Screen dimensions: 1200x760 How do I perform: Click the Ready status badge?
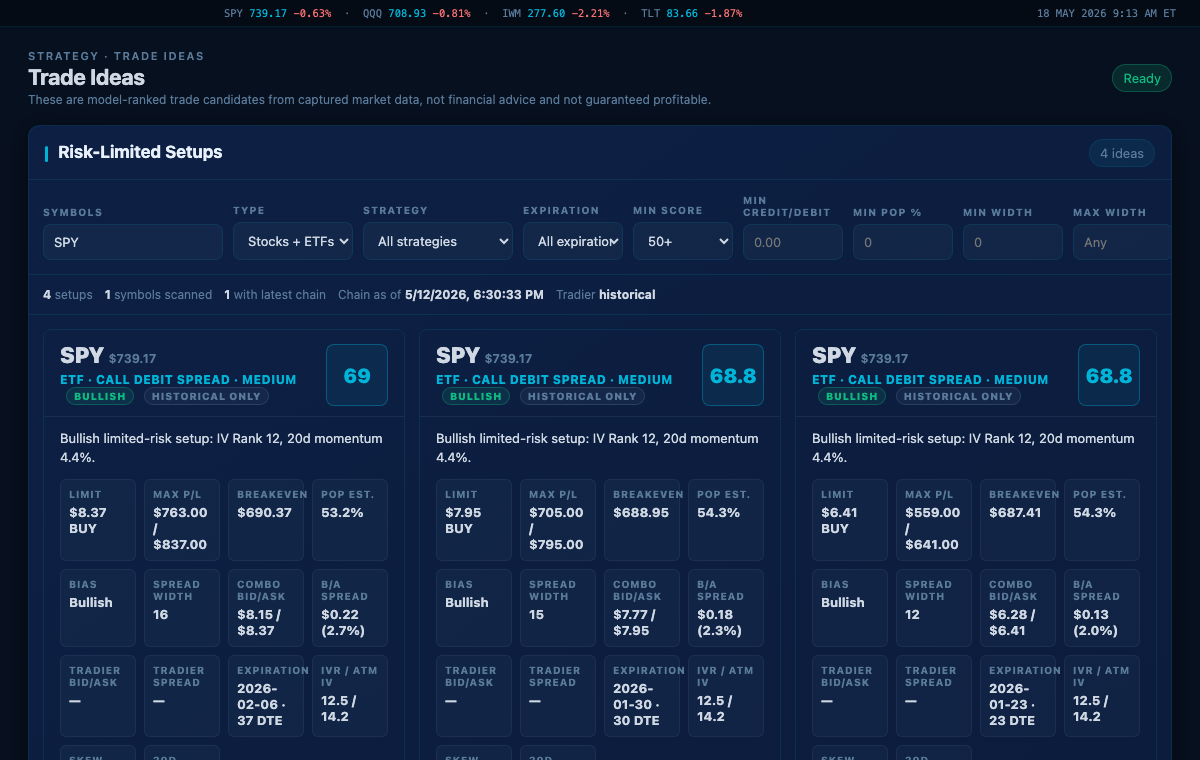(x=1142, y=79)
